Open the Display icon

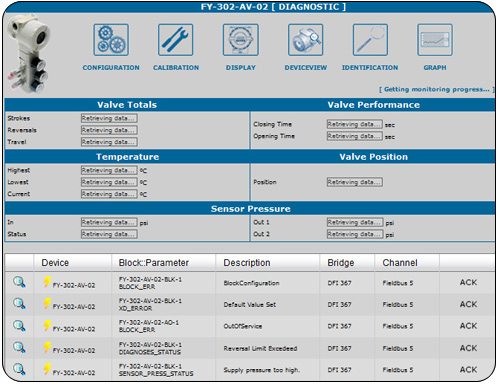[x=241, y=40]
